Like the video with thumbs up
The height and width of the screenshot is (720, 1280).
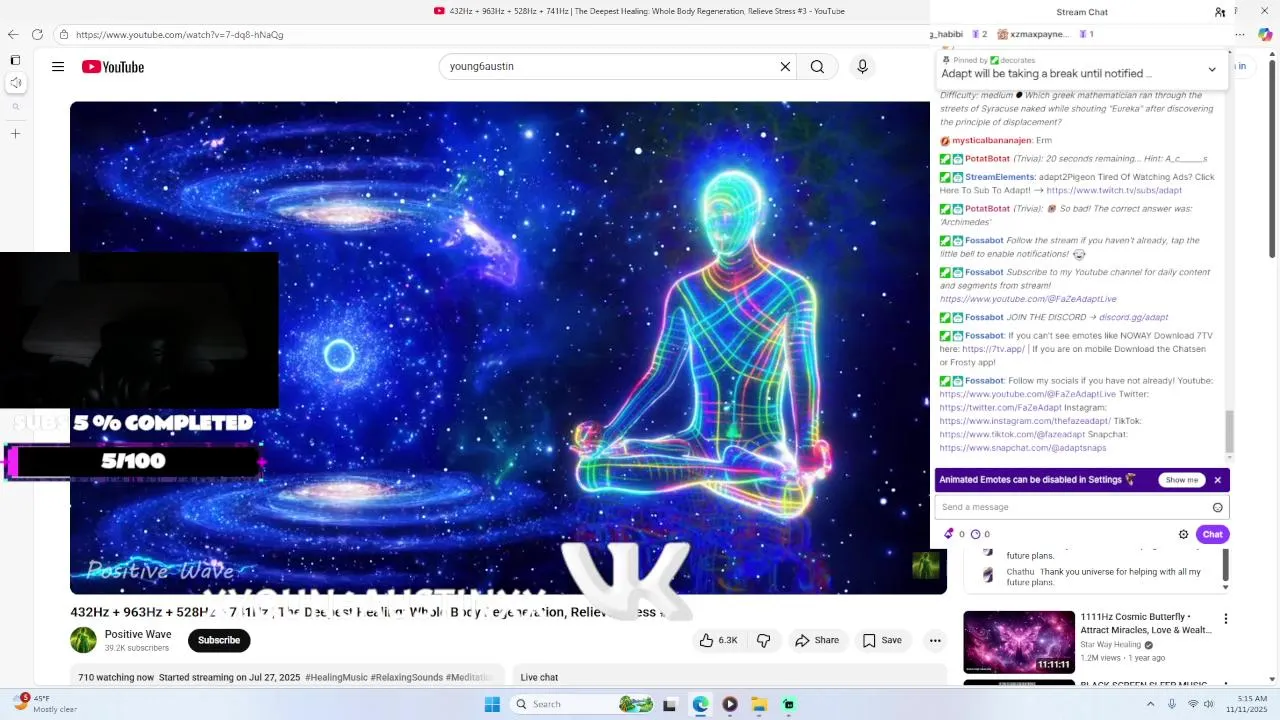[x=719, y=640]
